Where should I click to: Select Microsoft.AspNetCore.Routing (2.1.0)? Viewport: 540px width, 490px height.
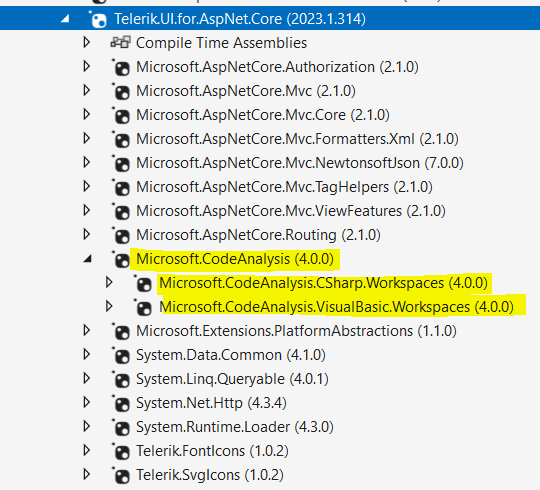(x=258, y=235)
